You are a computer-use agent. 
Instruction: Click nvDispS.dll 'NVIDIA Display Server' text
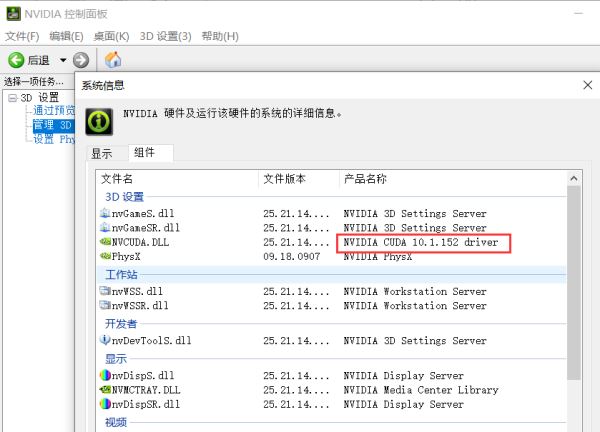(x=403, y=375)
